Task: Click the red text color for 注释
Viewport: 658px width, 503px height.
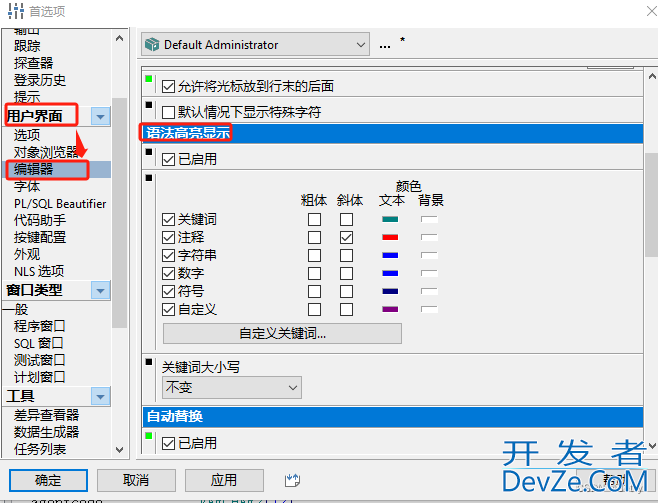Action: pos(390,237)
